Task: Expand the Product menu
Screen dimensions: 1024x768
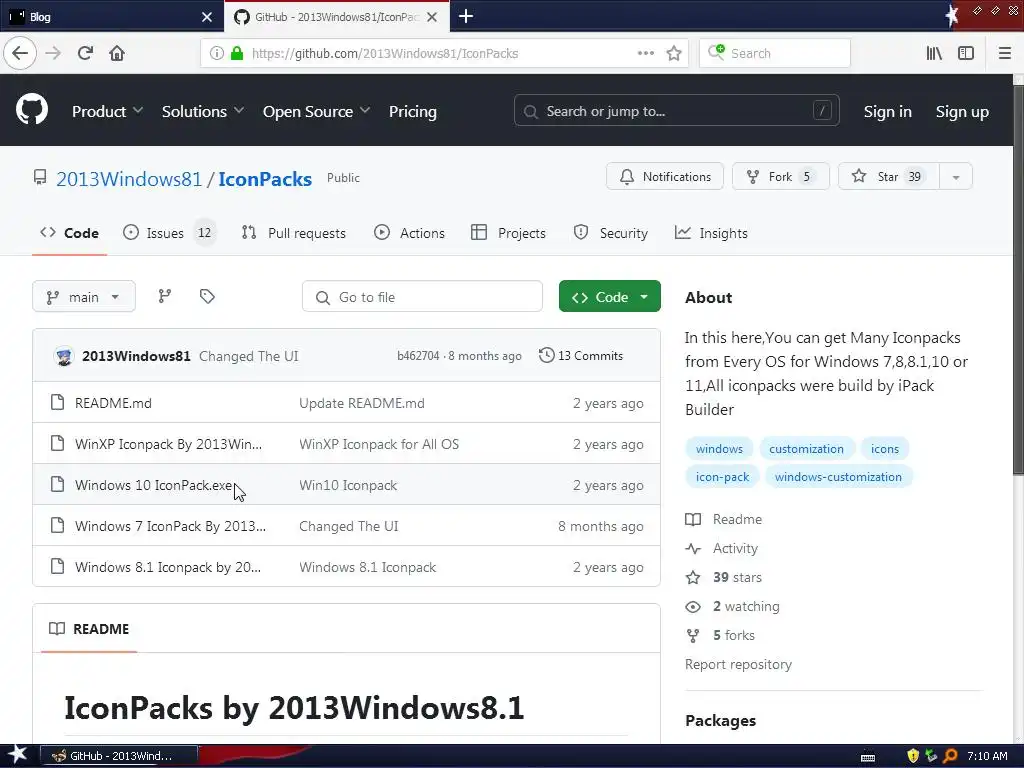Action: pos(107,111)
